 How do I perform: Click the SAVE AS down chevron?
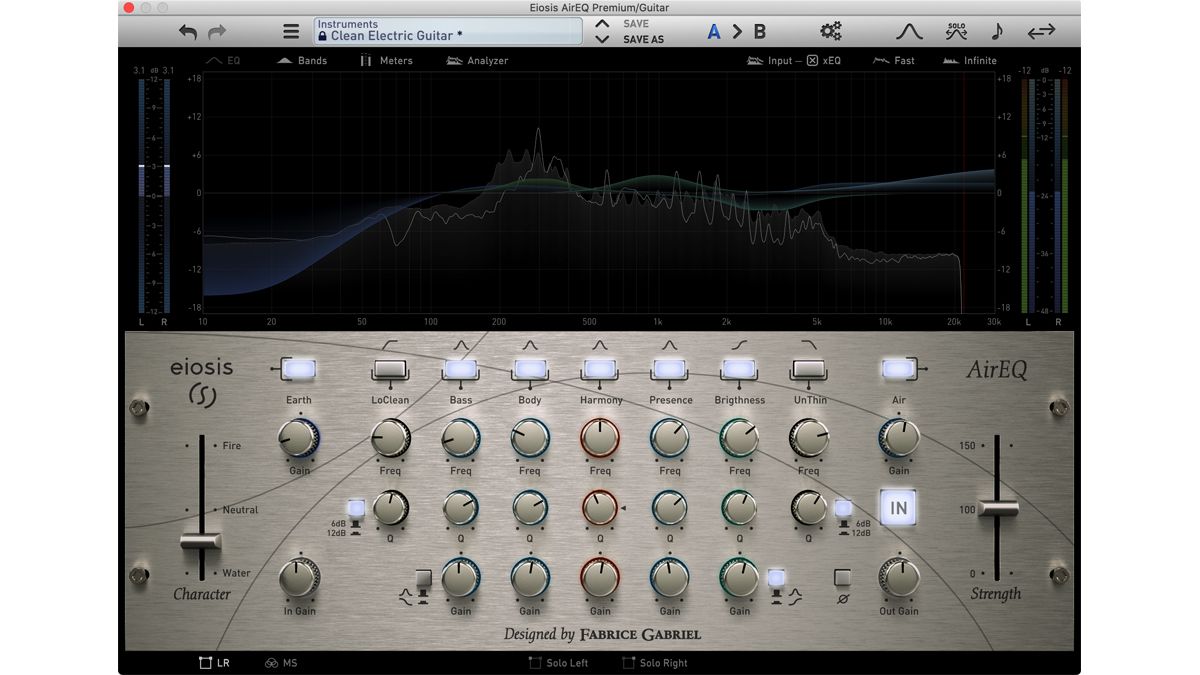600,39
